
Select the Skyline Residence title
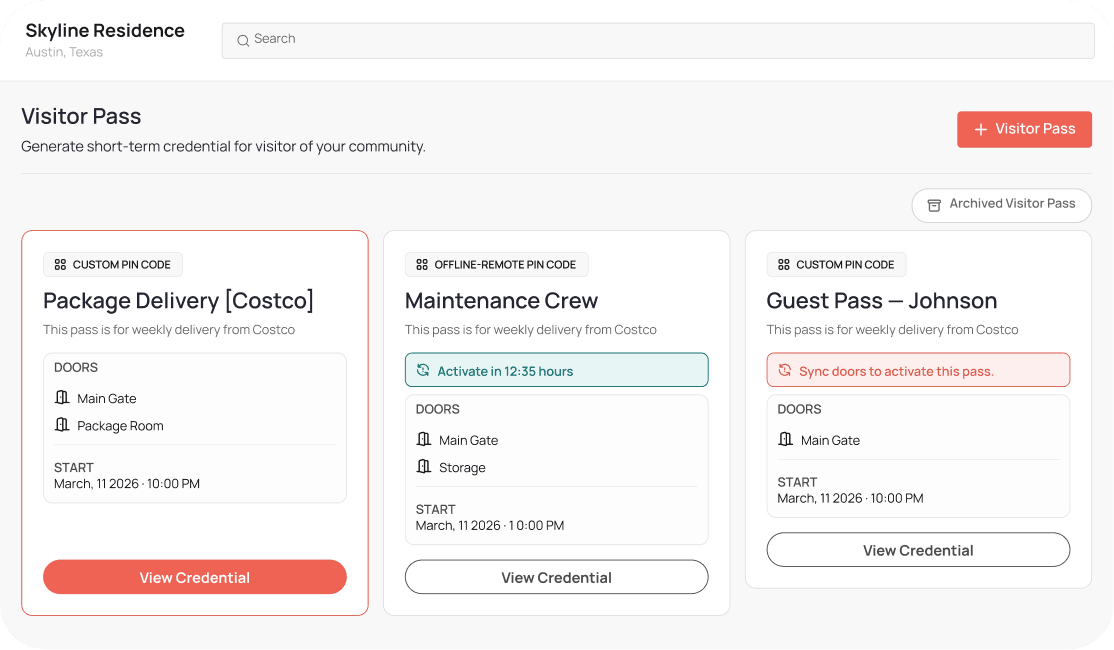tap(105, 31)
